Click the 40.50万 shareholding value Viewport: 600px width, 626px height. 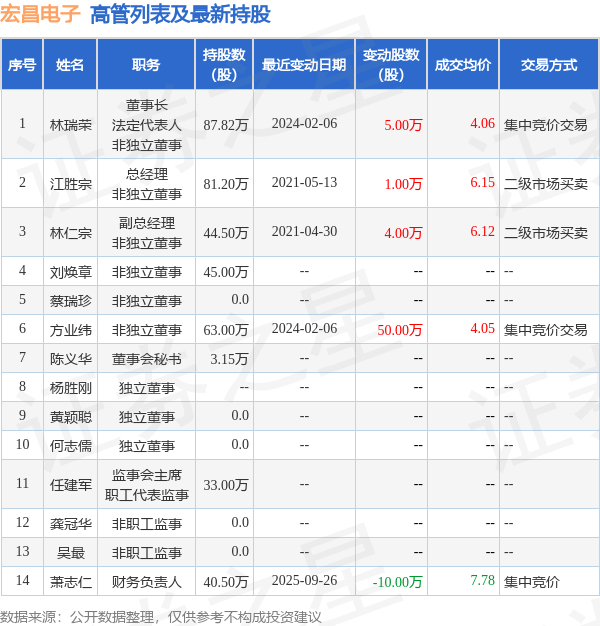(x=226, y=582)
